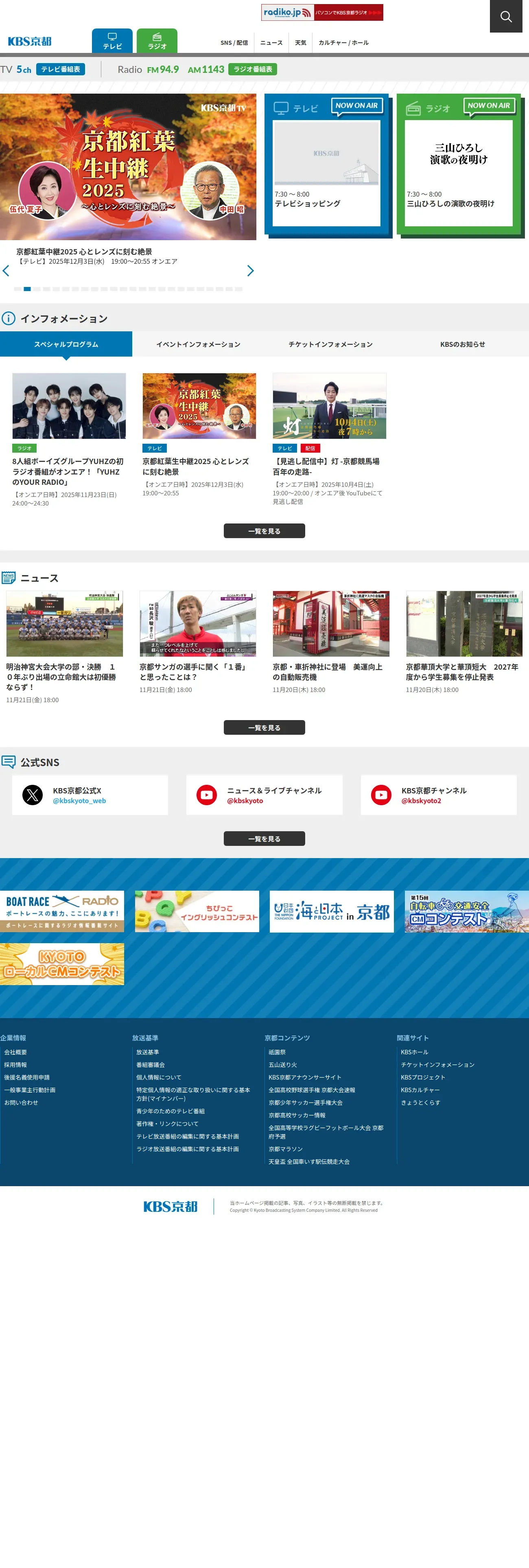Open 京都マラソン footer link

click(286, 1149)
